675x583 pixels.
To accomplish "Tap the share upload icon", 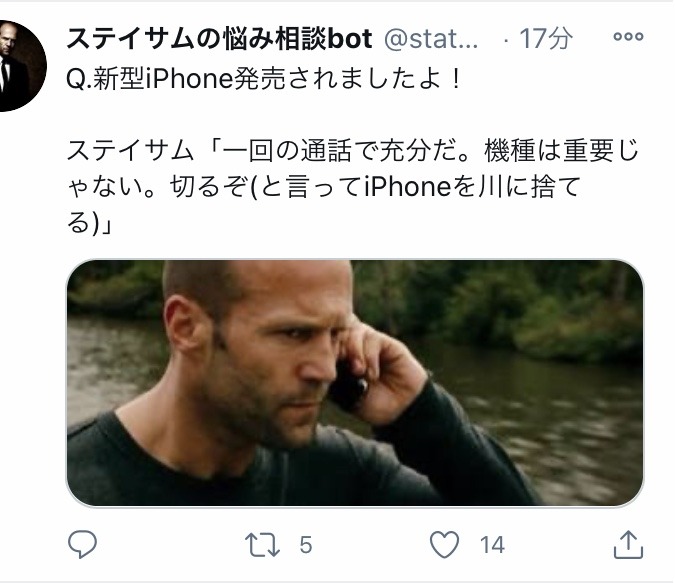I will (x=628, y=545).
